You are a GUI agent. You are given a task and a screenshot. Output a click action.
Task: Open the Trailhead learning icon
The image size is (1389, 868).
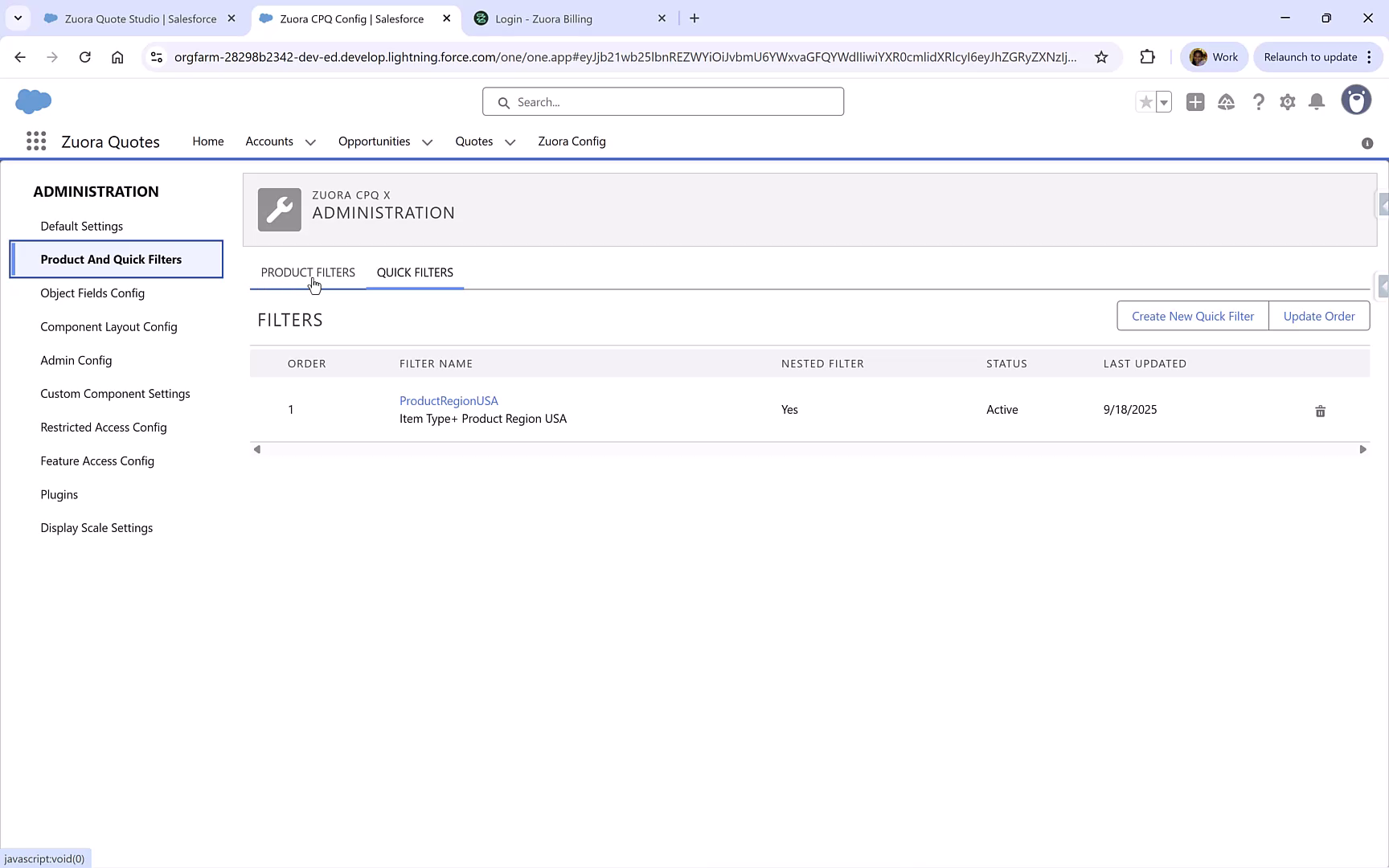(x=1226, y=102)
